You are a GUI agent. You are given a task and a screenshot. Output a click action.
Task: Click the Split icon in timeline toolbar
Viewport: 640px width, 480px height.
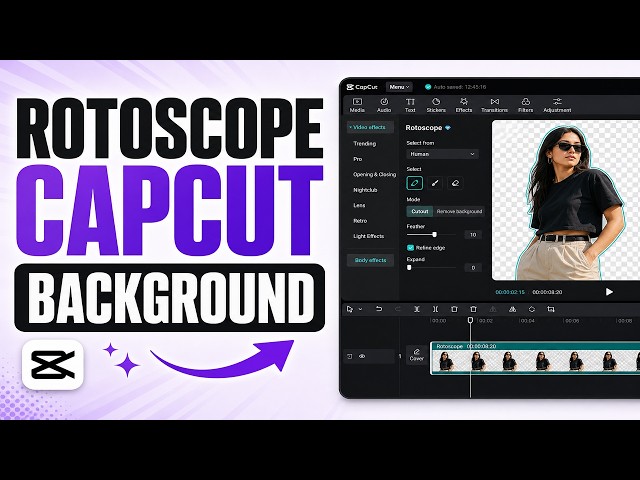[417, 309]
